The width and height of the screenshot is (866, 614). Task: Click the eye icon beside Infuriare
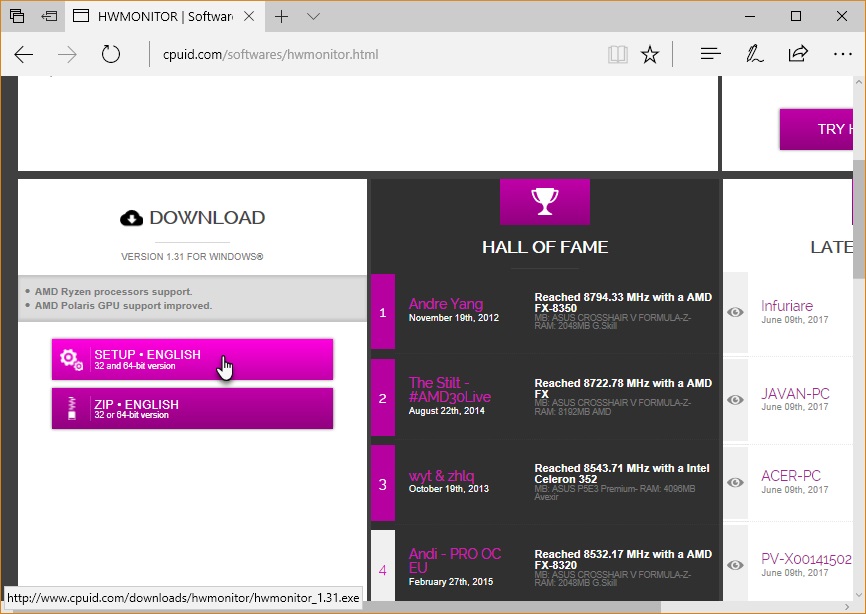pos(735,312)
